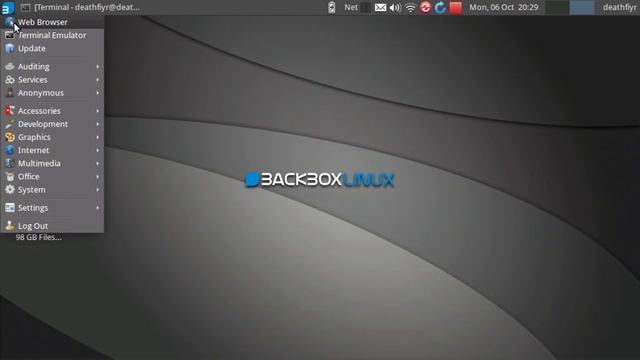The height and width of the screenshot is (360, 640).
Task: Switch to the Terminal window in the panel
Action: (x=81, y=7)
